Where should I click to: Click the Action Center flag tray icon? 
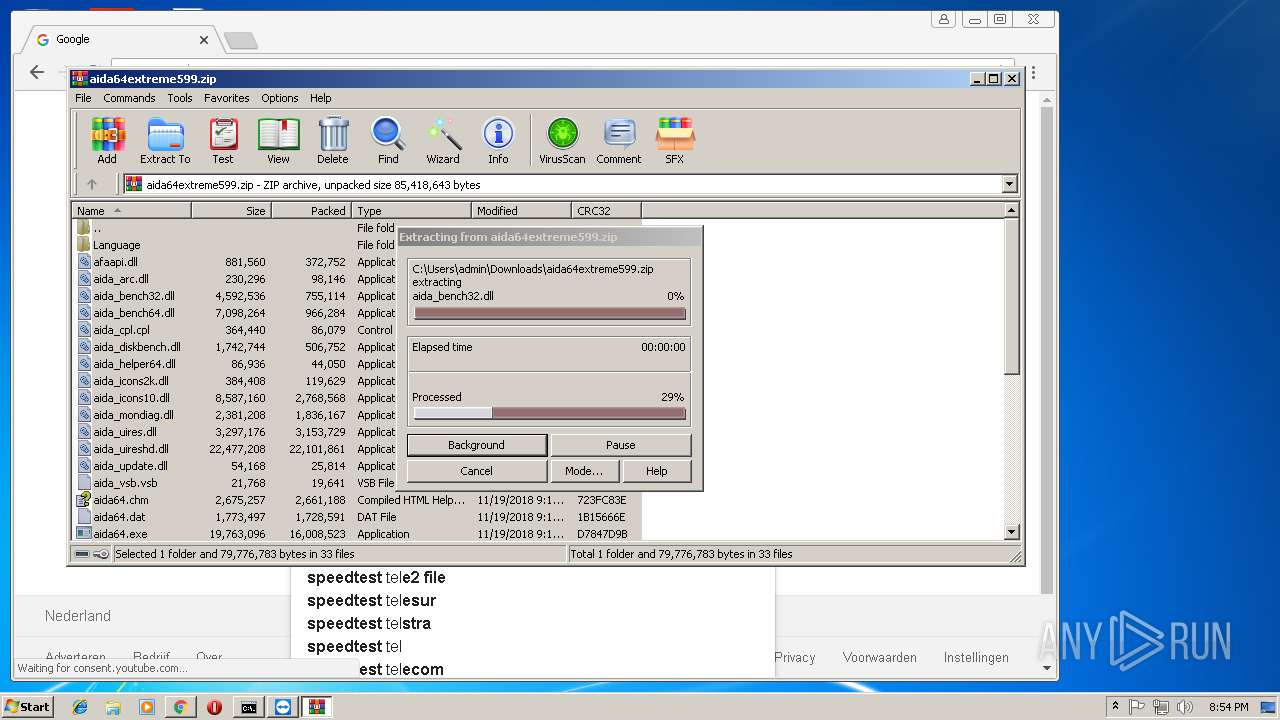click(1139, 707)
